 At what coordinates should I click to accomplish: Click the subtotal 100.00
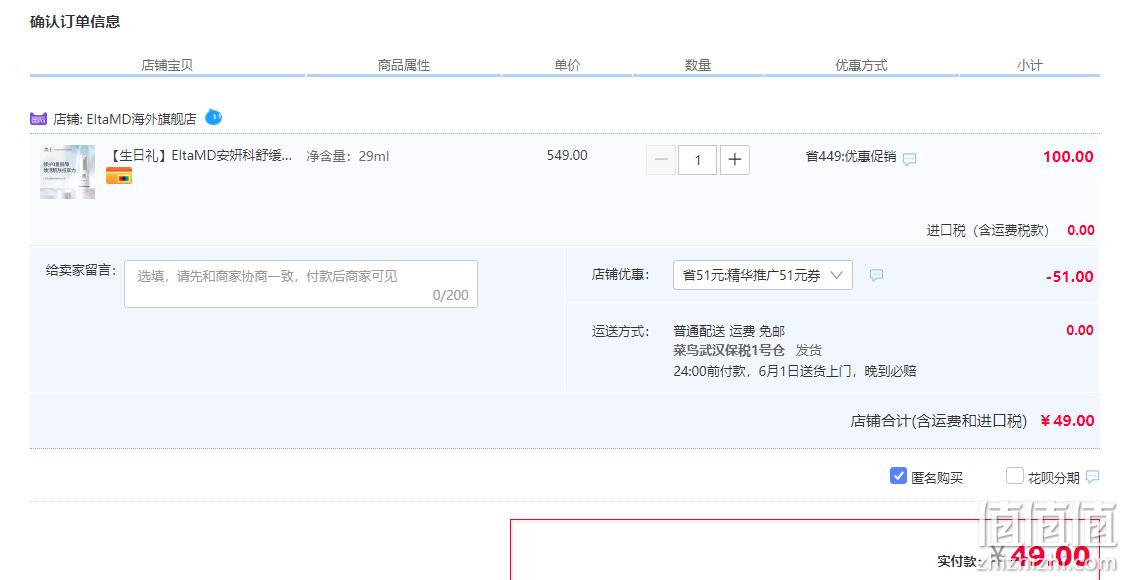click(1068, 156)
